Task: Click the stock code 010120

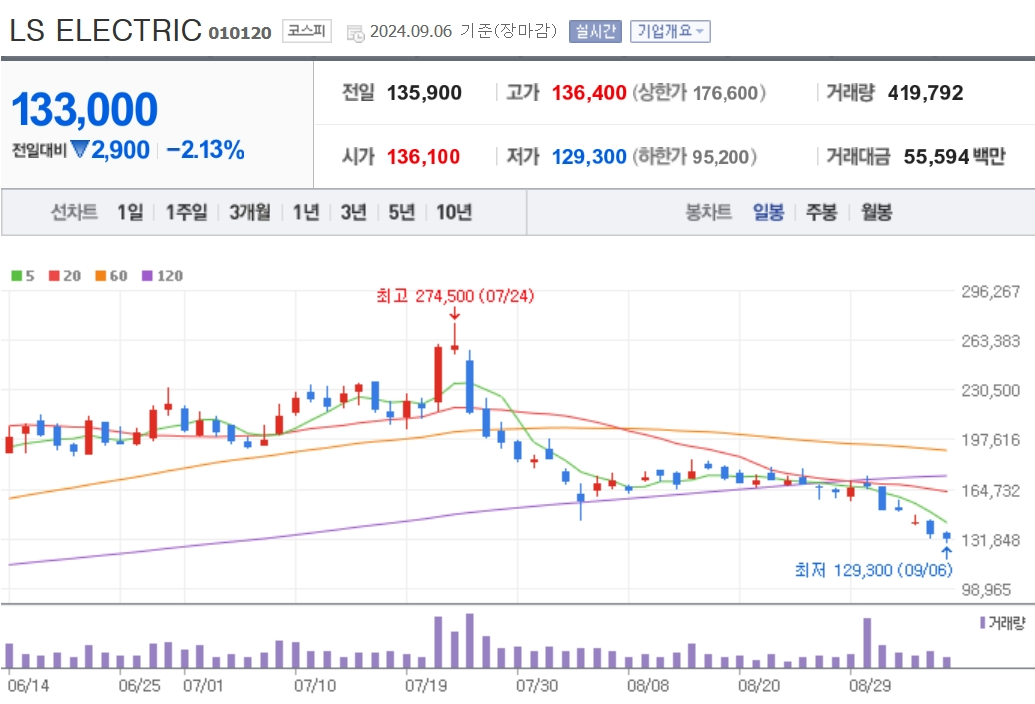Action: click(240, 33)
